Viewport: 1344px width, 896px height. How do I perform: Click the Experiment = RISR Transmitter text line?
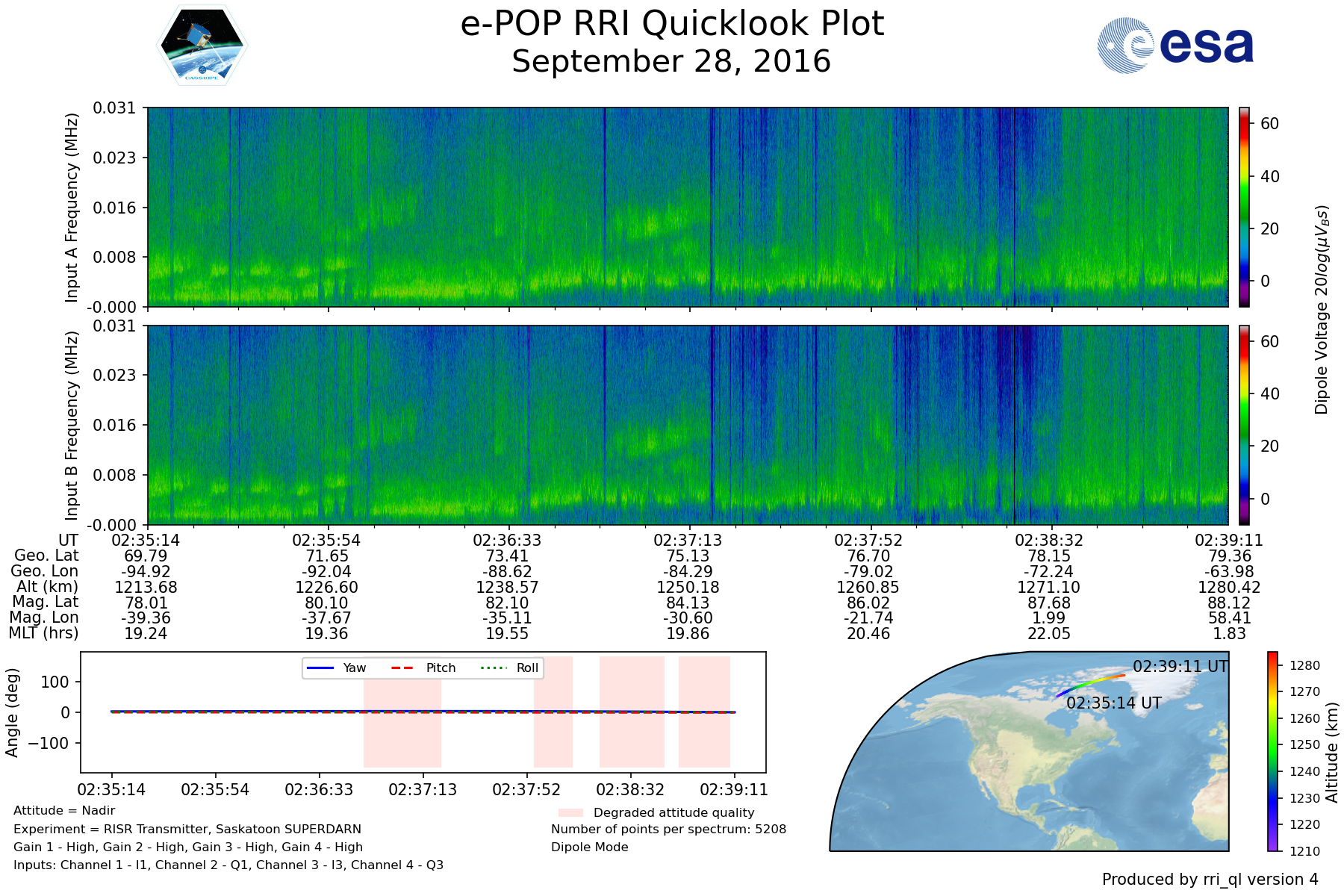coord(187,829)
